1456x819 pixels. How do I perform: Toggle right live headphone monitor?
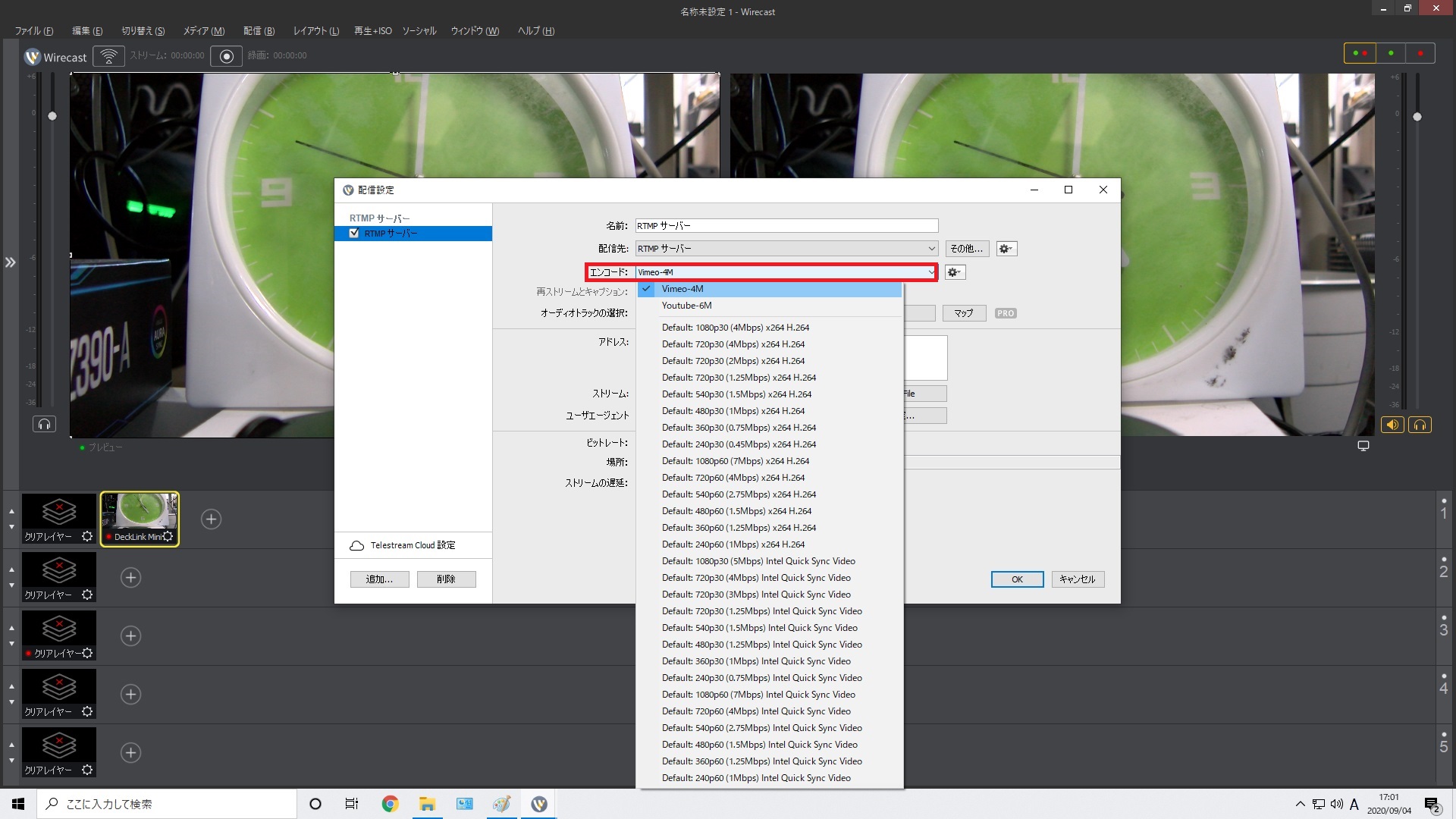coord(1420,425)
